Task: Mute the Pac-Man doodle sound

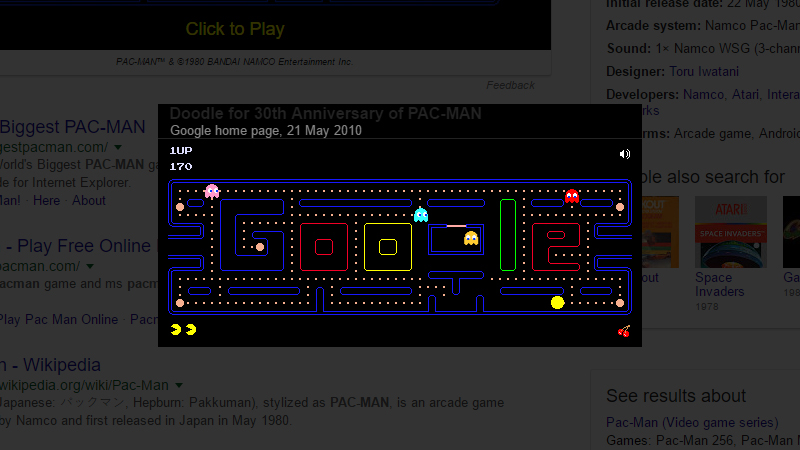Action: click(624, 154)
